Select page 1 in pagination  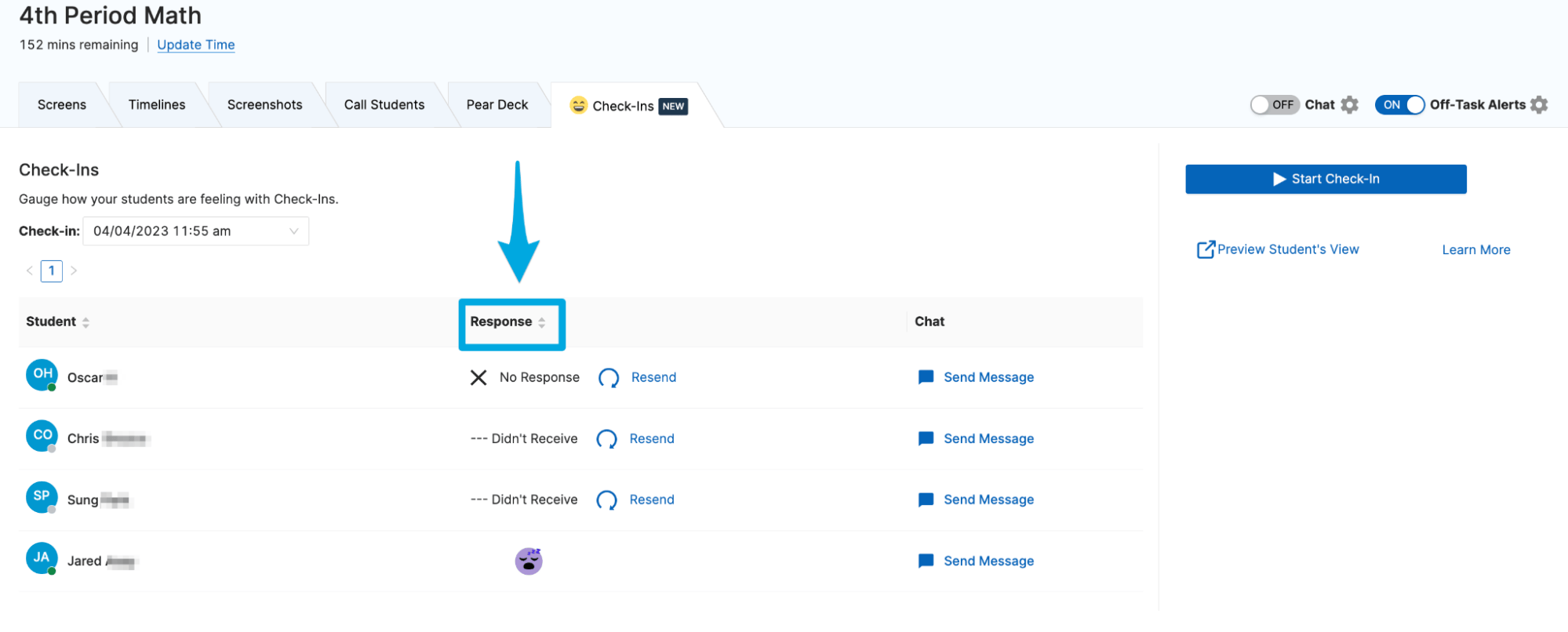pos(52,271)
